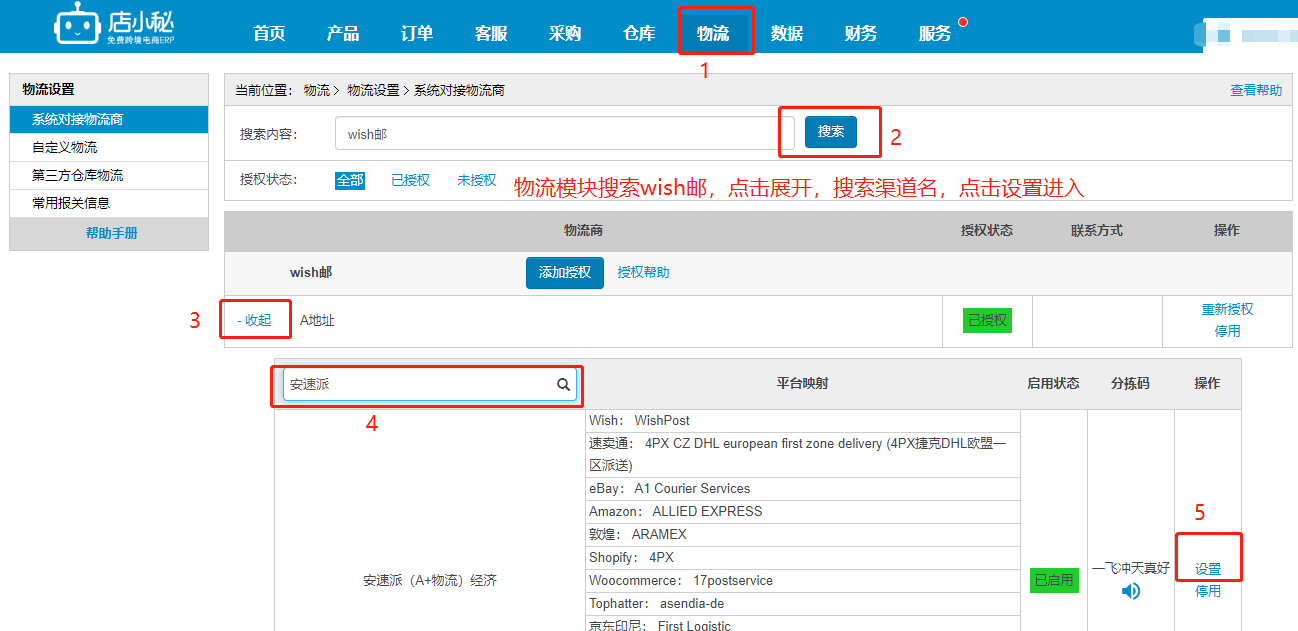The width and height of the screenshot is (1298, 631).
Task: Open the 帮助手册 link in the sidebar
Action: (111, 233)
